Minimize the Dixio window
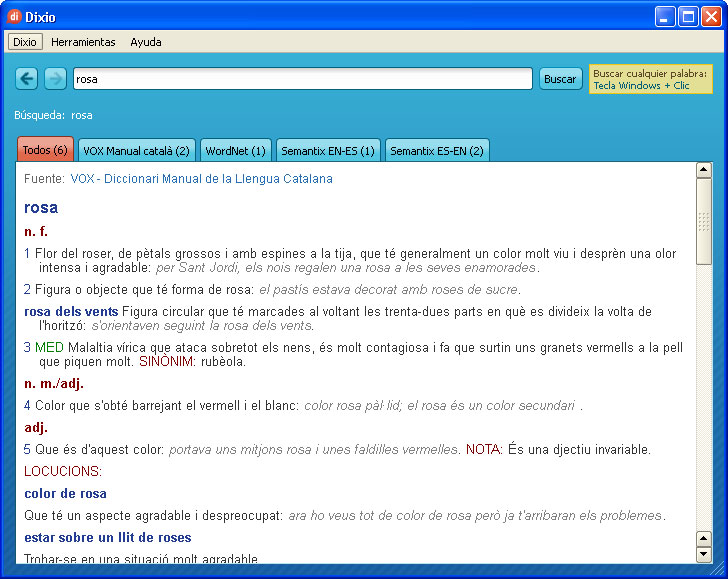This screenshot has width=728, height=579. [665, 17]
